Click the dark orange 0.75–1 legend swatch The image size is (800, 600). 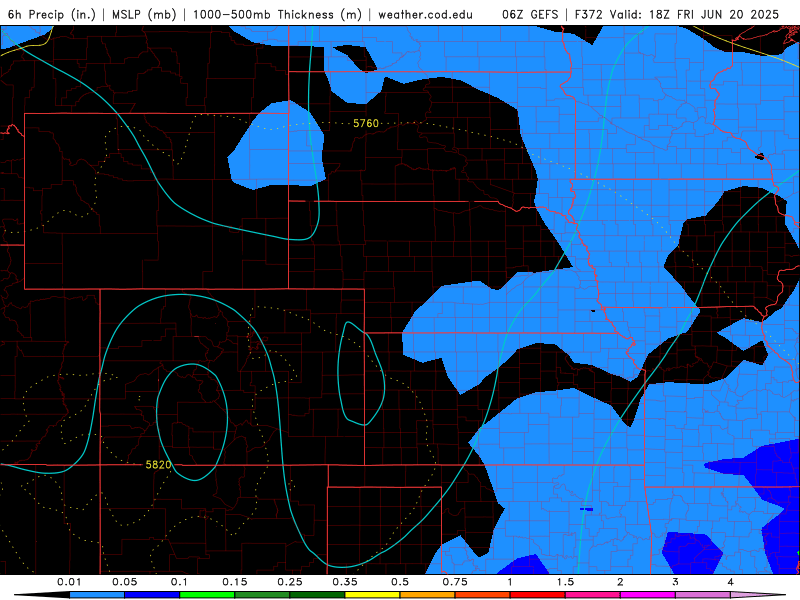[x=483, y=595]
